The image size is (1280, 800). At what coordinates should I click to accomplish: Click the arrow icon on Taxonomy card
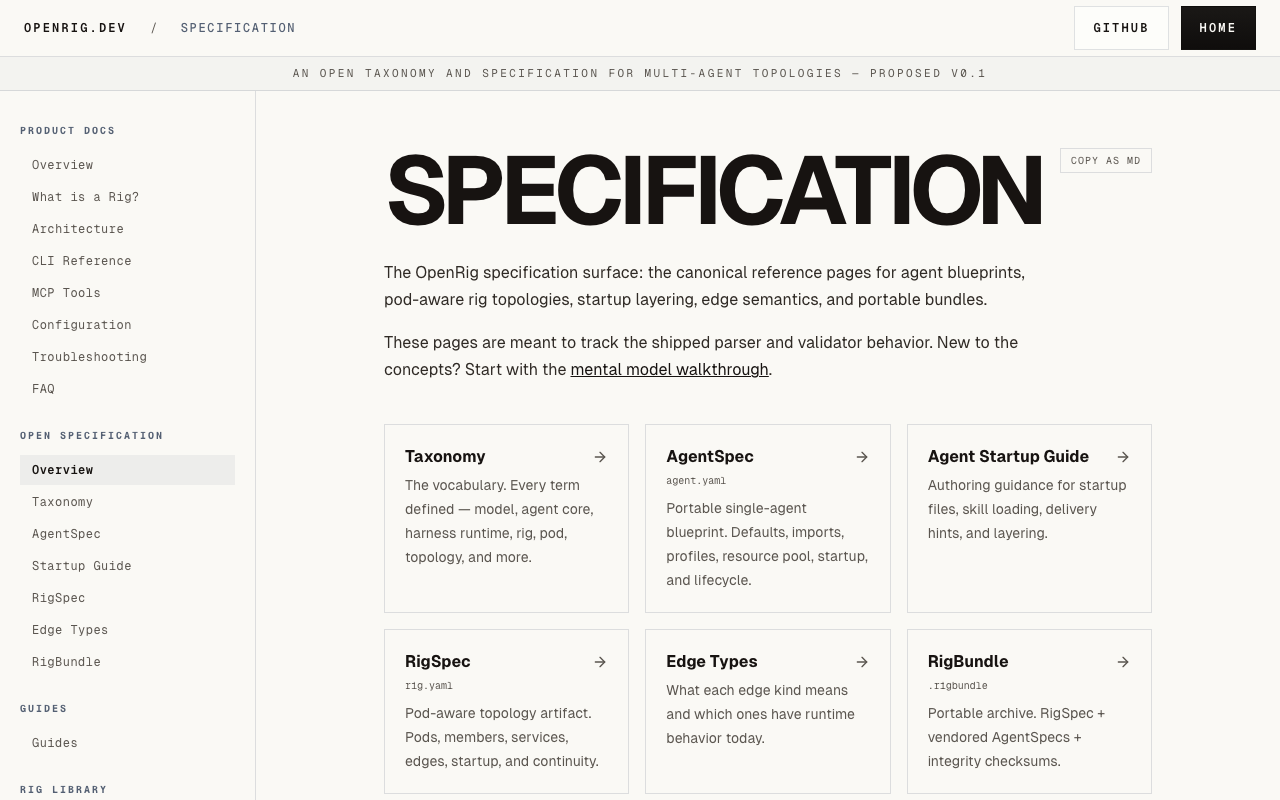[x=600, y=457]
